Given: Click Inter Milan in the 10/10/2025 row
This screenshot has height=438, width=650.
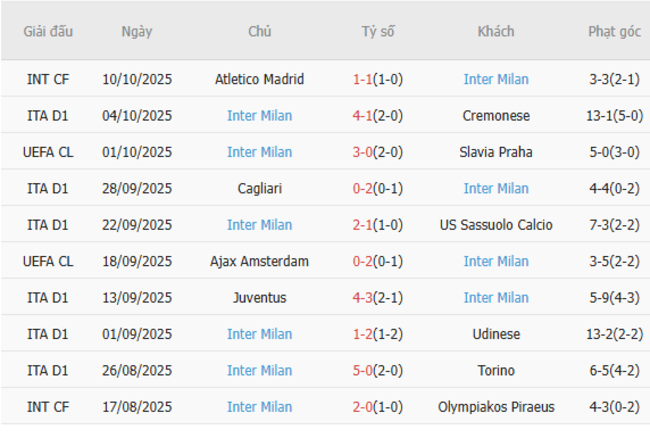Looking at the screenshot, I should click(496, 79).
